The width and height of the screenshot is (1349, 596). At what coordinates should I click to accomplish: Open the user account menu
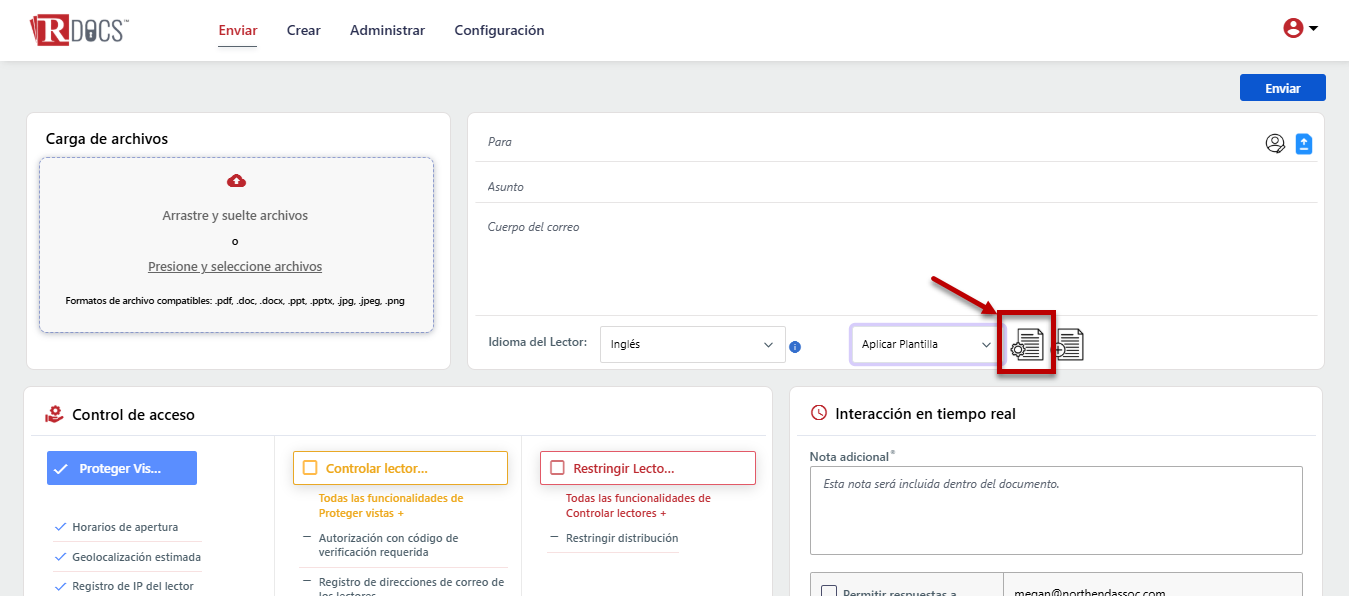tap(1300, 29)
